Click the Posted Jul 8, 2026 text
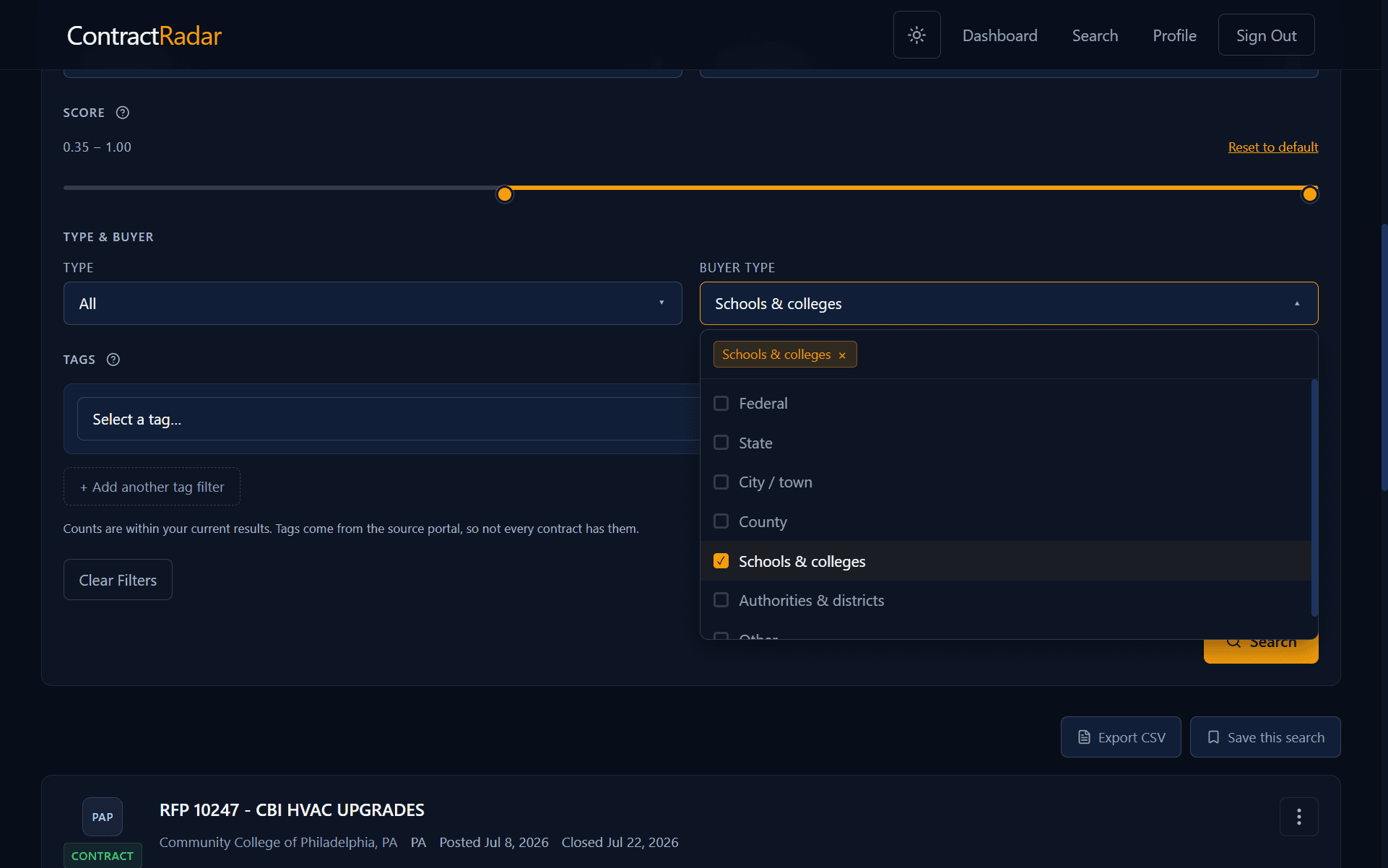Screen dimensions: 1388x868 click(494, 843)
